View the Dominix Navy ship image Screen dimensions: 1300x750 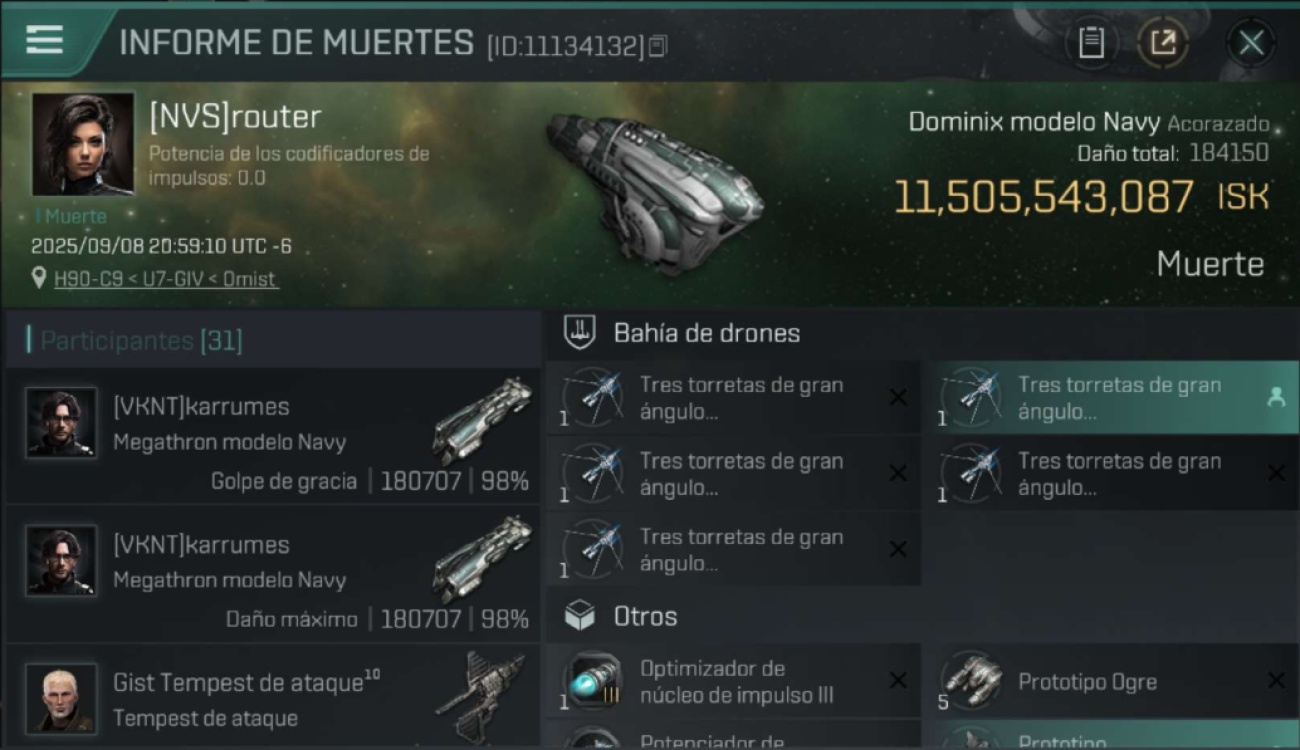pyautogui.click(x=655, y=190)
